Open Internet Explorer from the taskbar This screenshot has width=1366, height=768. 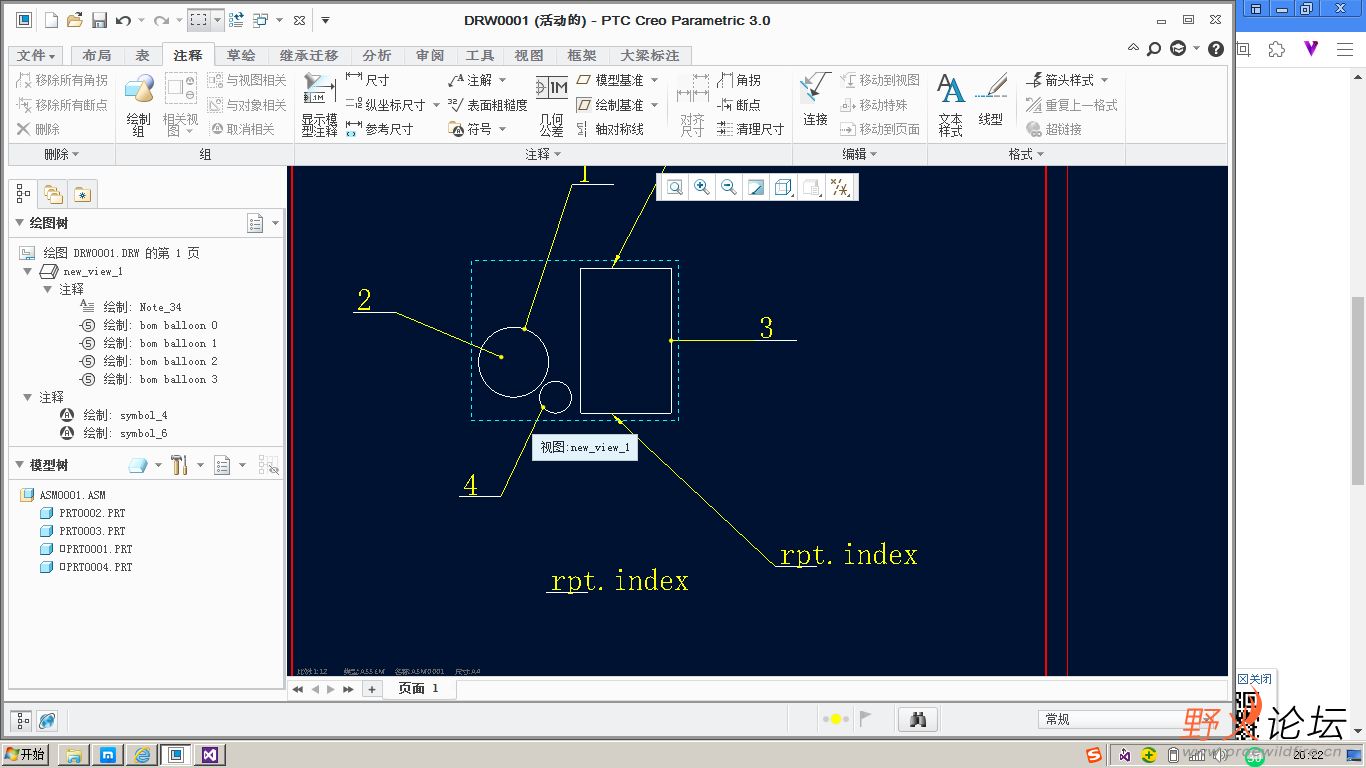[142, 755]
